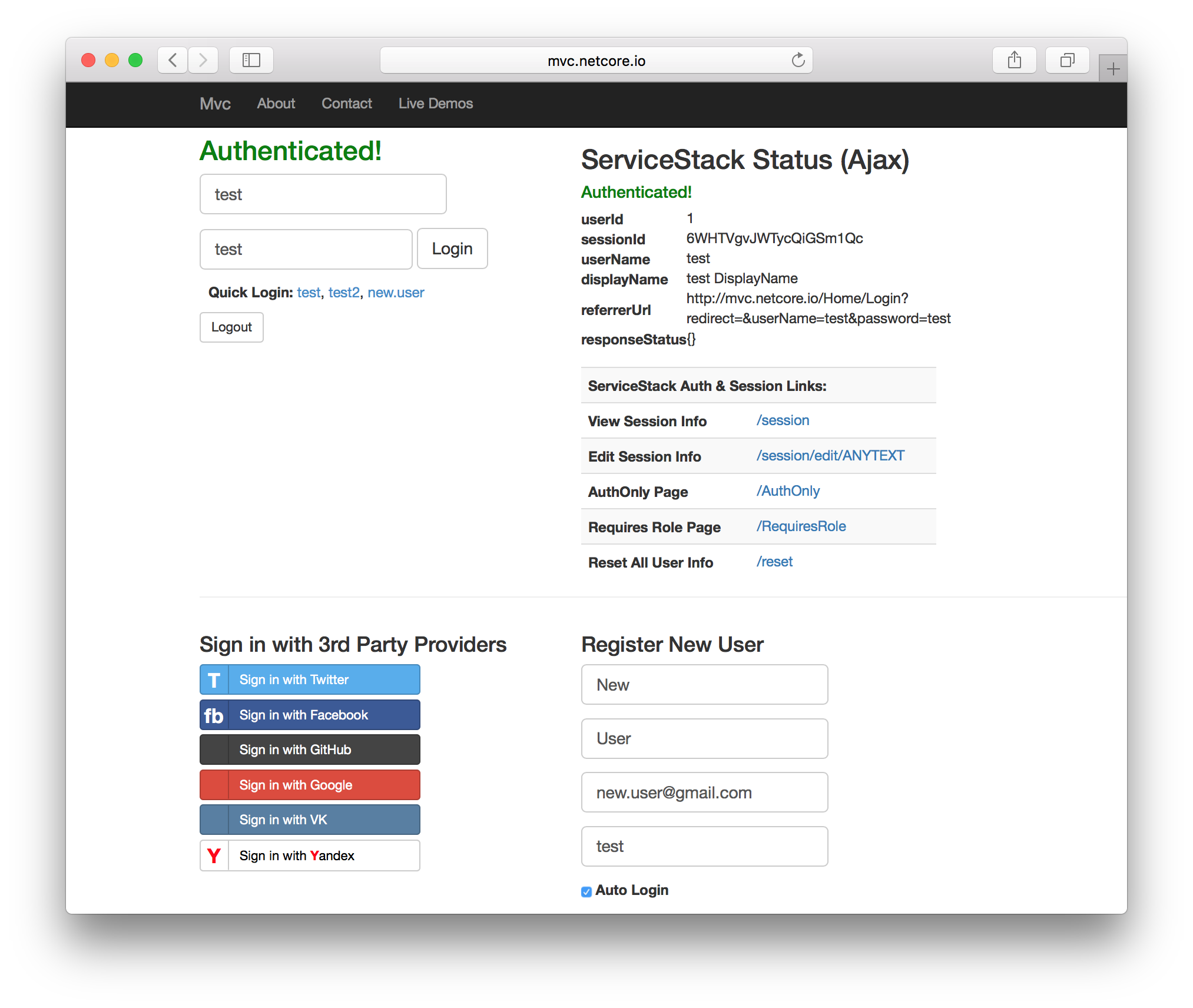1193x1008 pixels.
Task: Focus the mvc.netcore.io address bar
Action: (x=596, y=61)
